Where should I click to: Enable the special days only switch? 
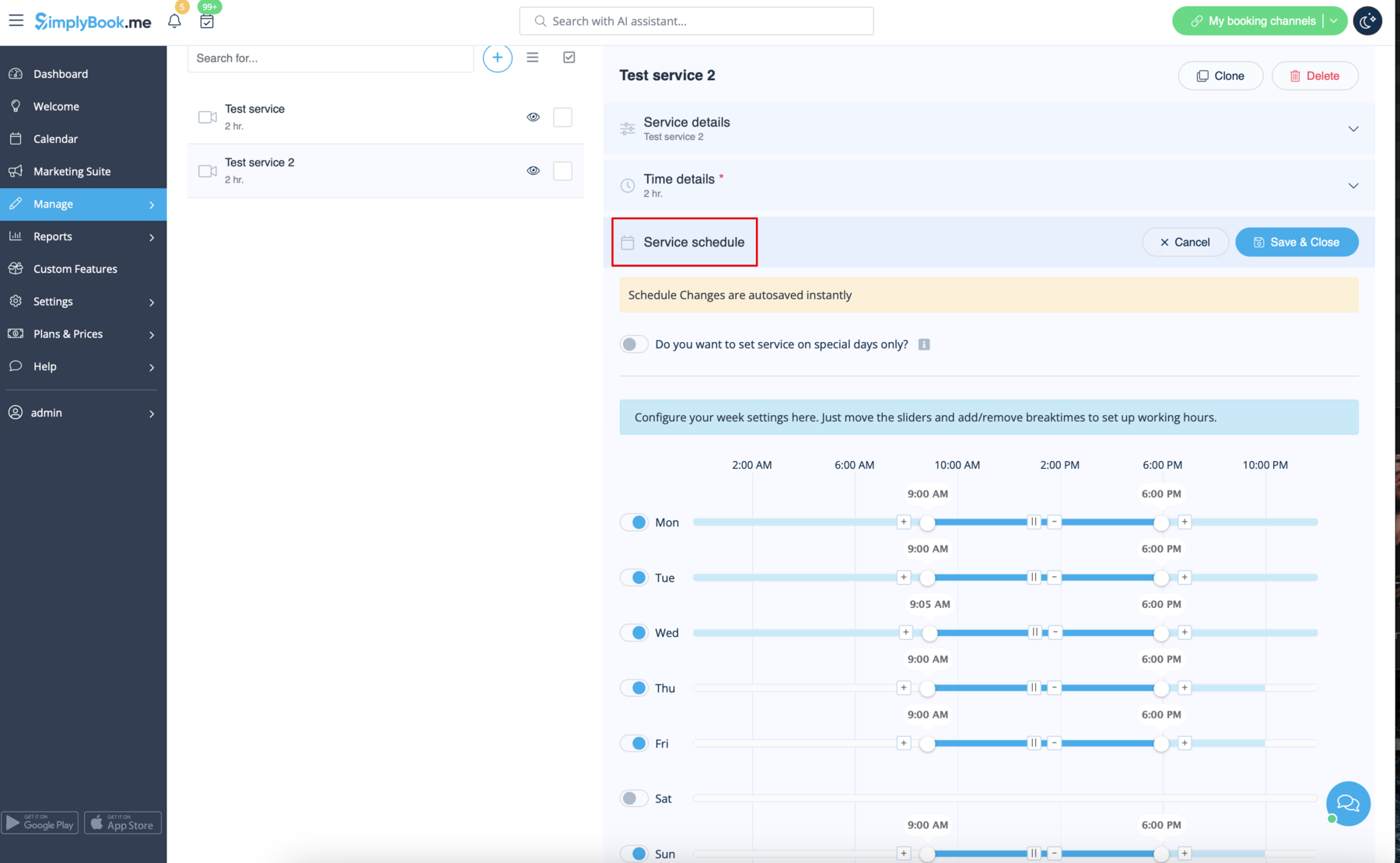point(634,344)
